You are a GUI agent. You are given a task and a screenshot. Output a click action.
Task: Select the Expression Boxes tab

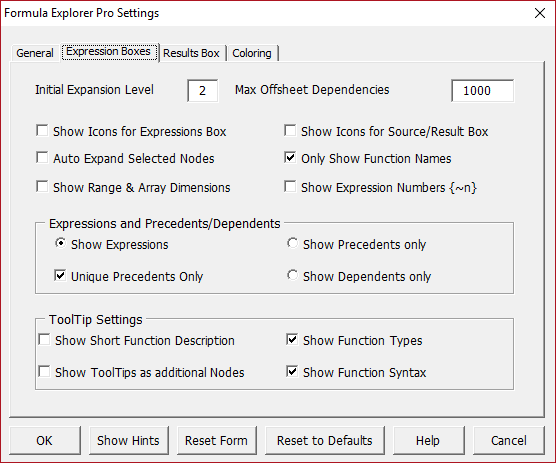(109, 52)
